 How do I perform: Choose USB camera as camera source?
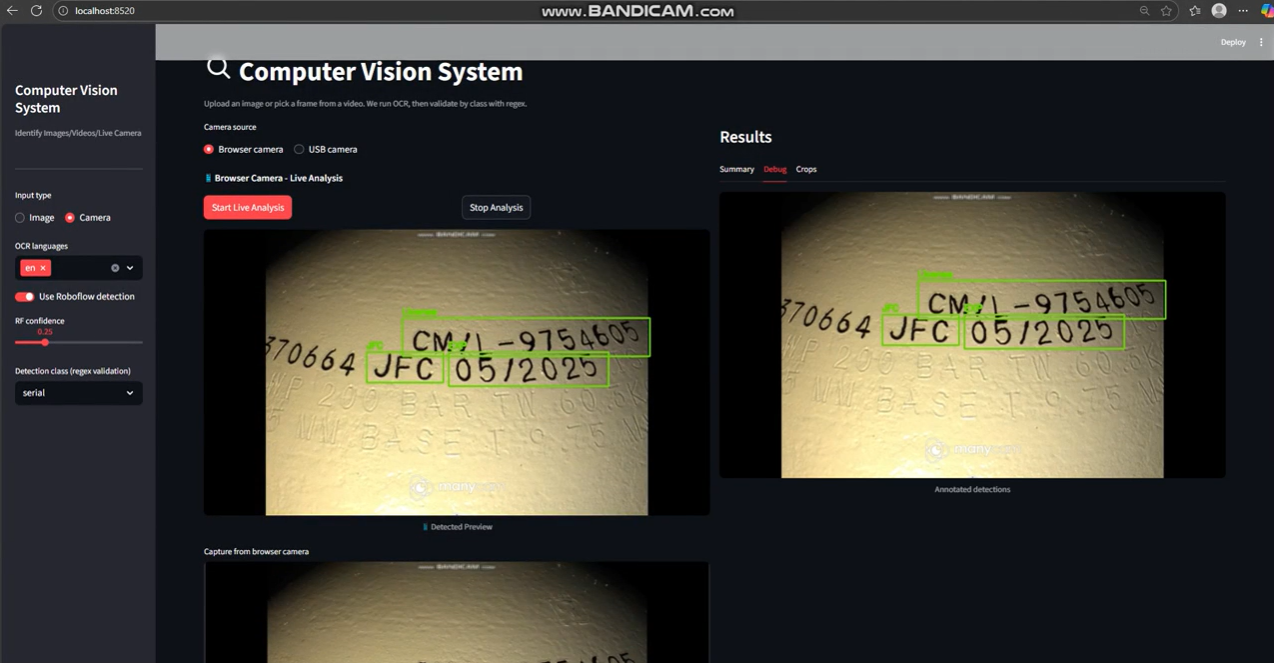[x=299, y=150]
